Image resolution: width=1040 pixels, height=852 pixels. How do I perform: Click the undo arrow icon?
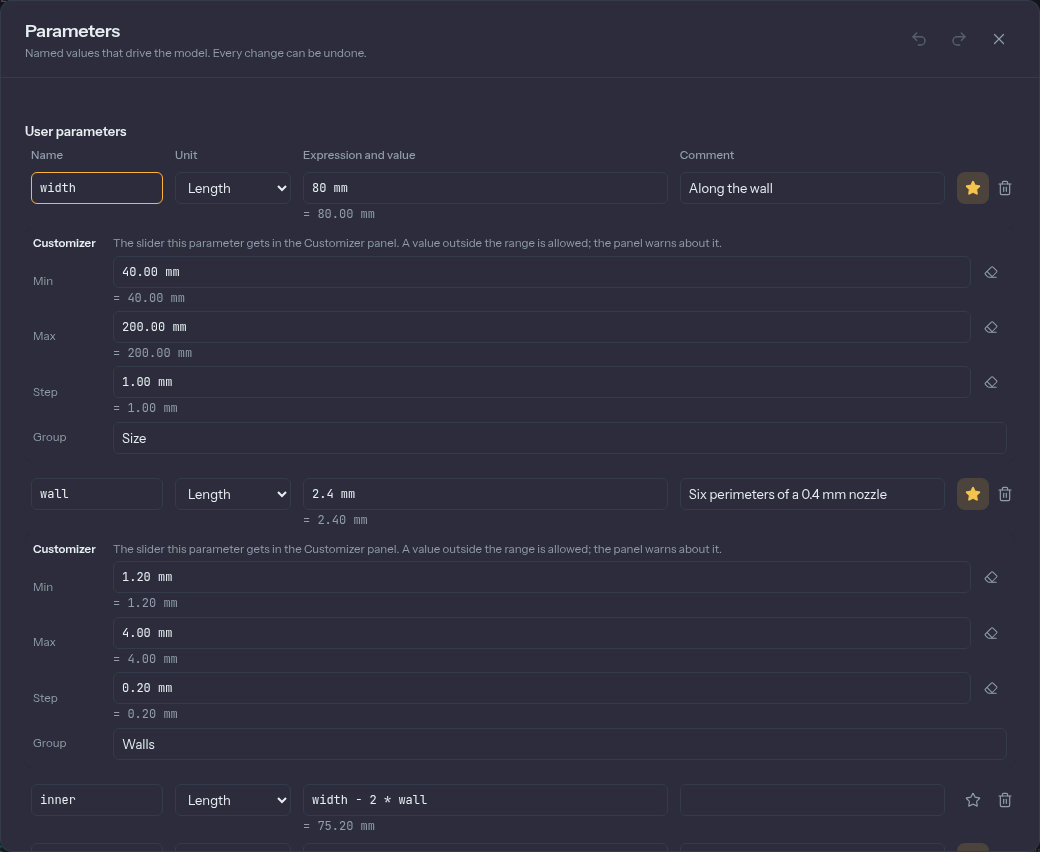[x=919, y=39]
